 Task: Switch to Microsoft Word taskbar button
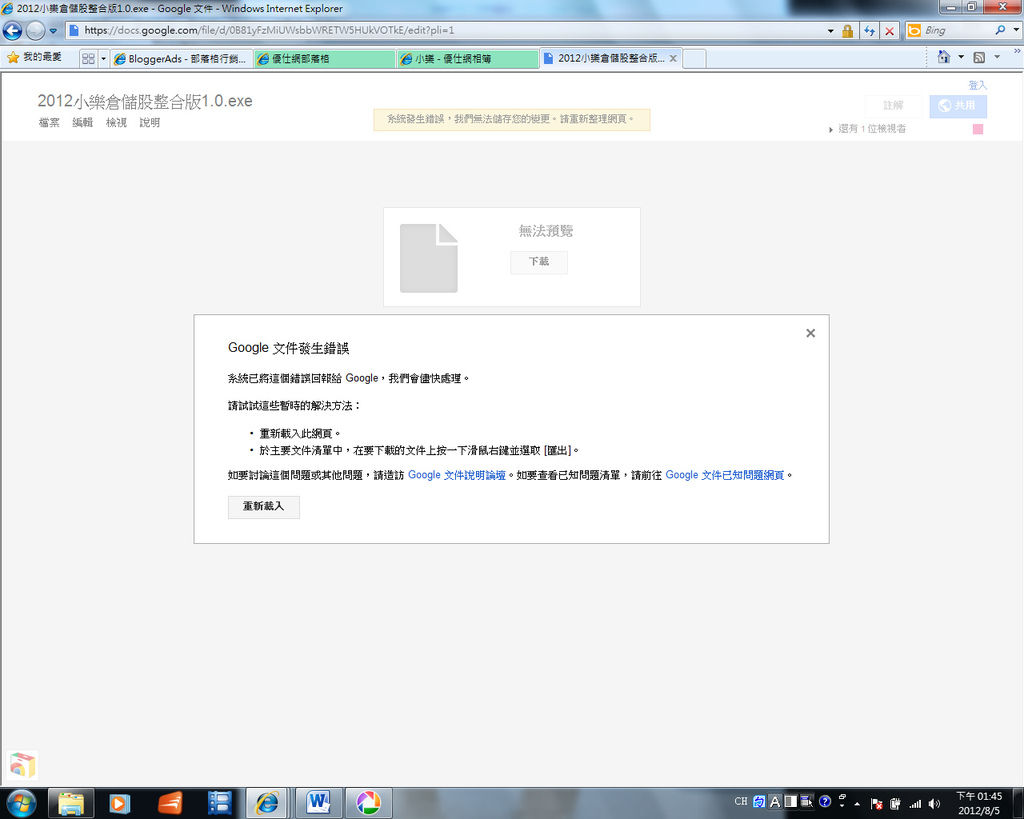[318, 803]
